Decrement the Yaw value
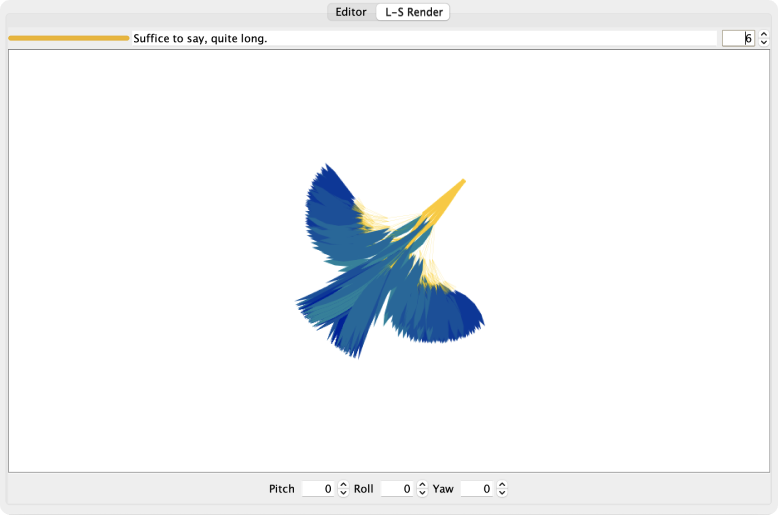 pos(502,493)
